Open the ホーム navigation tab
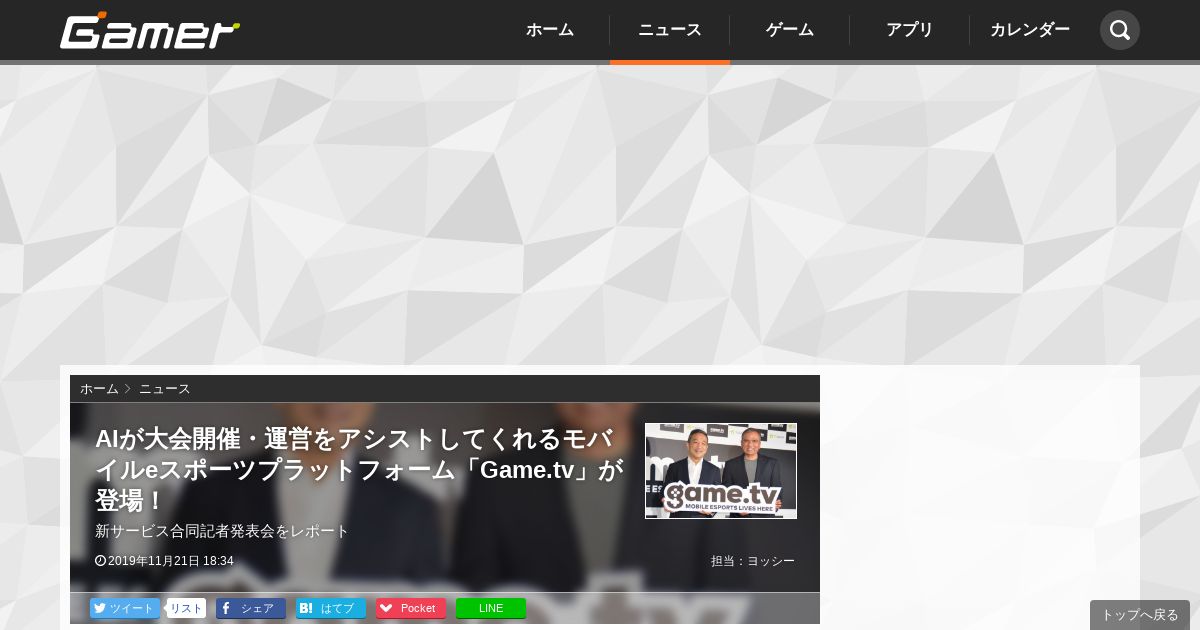Viewport: 1200px width, 630px height. (x=550, y=30)
